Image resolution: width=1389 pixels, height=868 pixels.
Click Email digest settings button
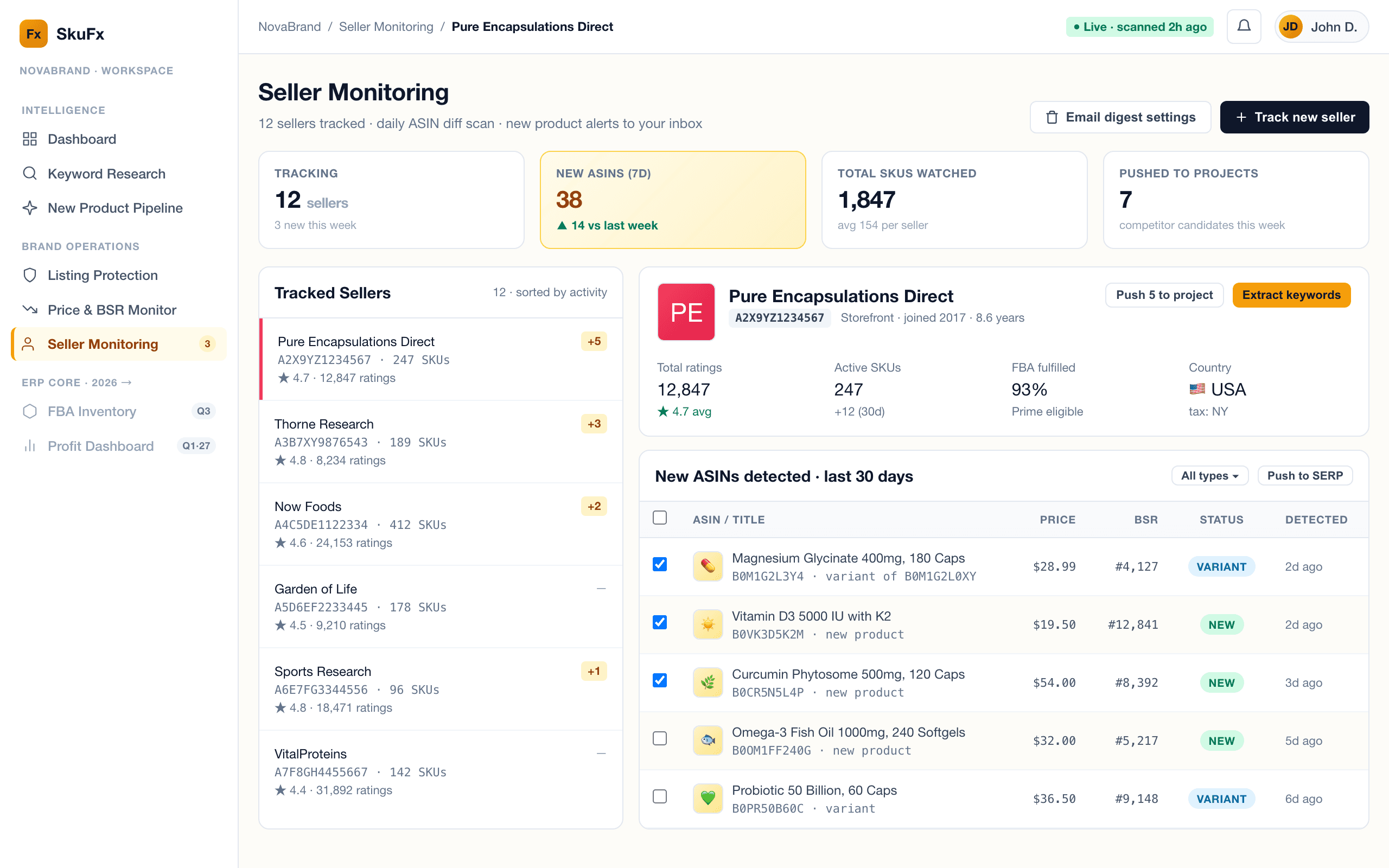point(1120,117)
